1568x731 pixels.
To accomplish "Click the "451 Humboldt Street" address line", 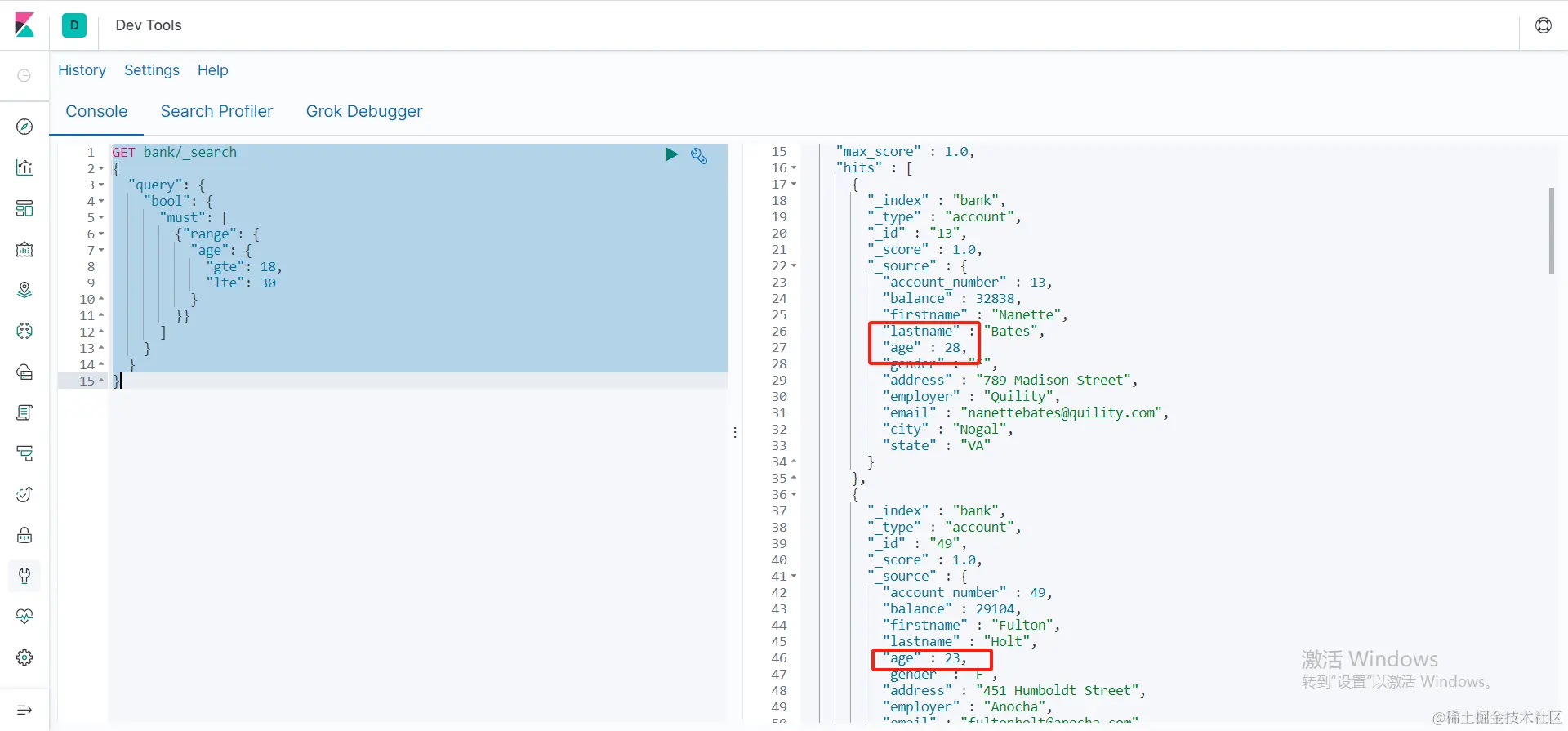I will point(1013,691).
